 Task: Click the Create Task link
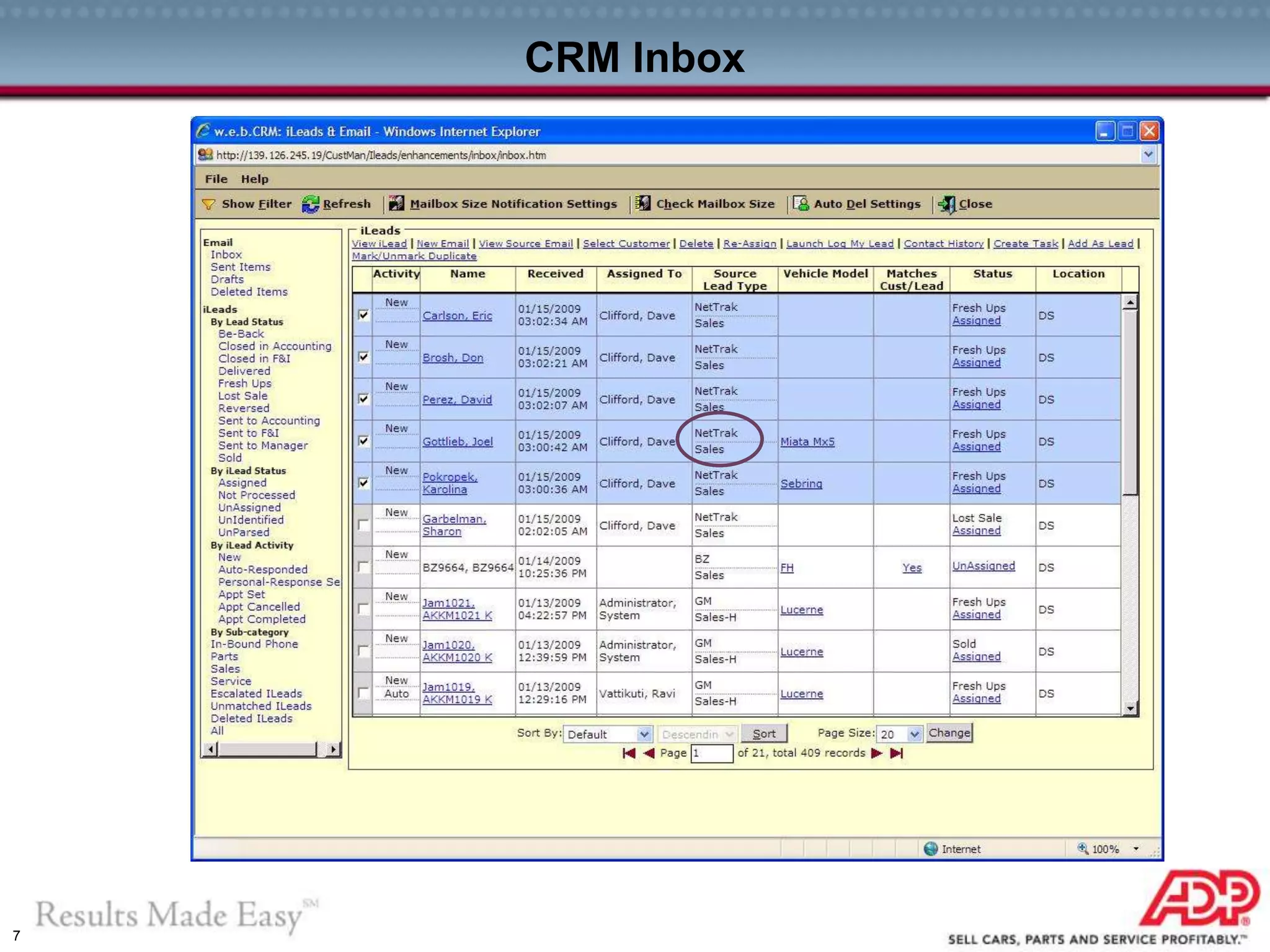pos(1026,244)
